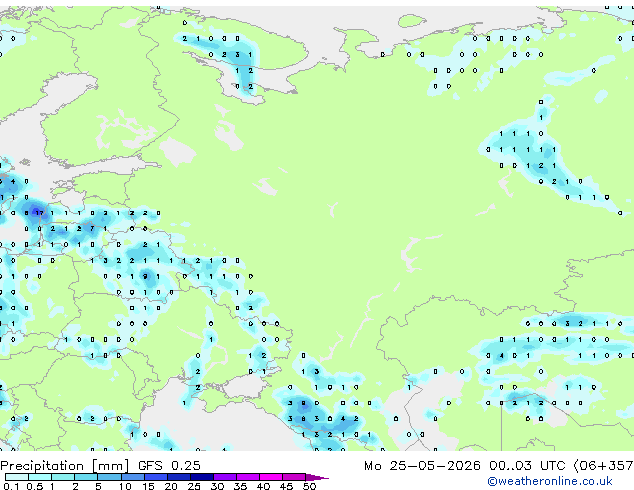Click the 20 to 25 mm dark blue swatch
This screenshot has width=634, height=490.
[178, 477]
